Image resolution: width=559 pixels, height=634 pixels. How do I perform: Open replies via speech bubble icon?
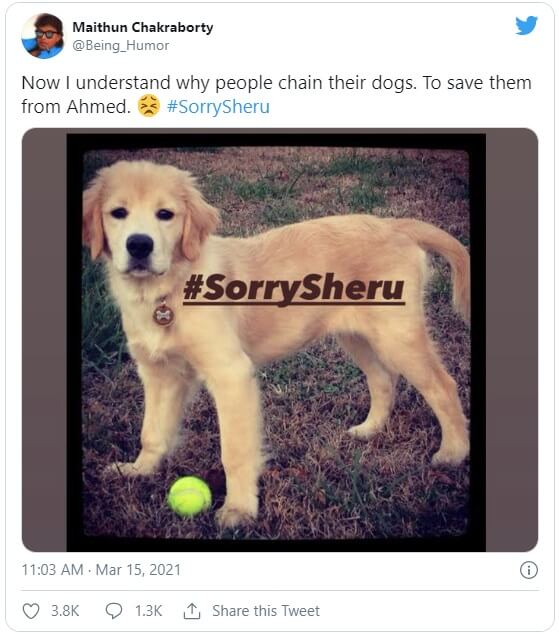tap(114, 611)
